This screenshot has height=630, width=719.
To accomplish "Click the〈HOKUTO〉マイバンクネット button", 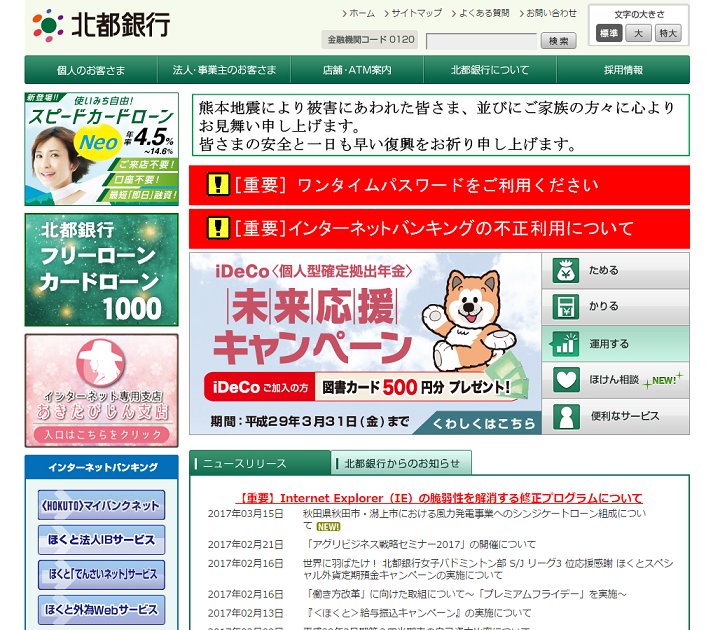I will pos(101,505).
